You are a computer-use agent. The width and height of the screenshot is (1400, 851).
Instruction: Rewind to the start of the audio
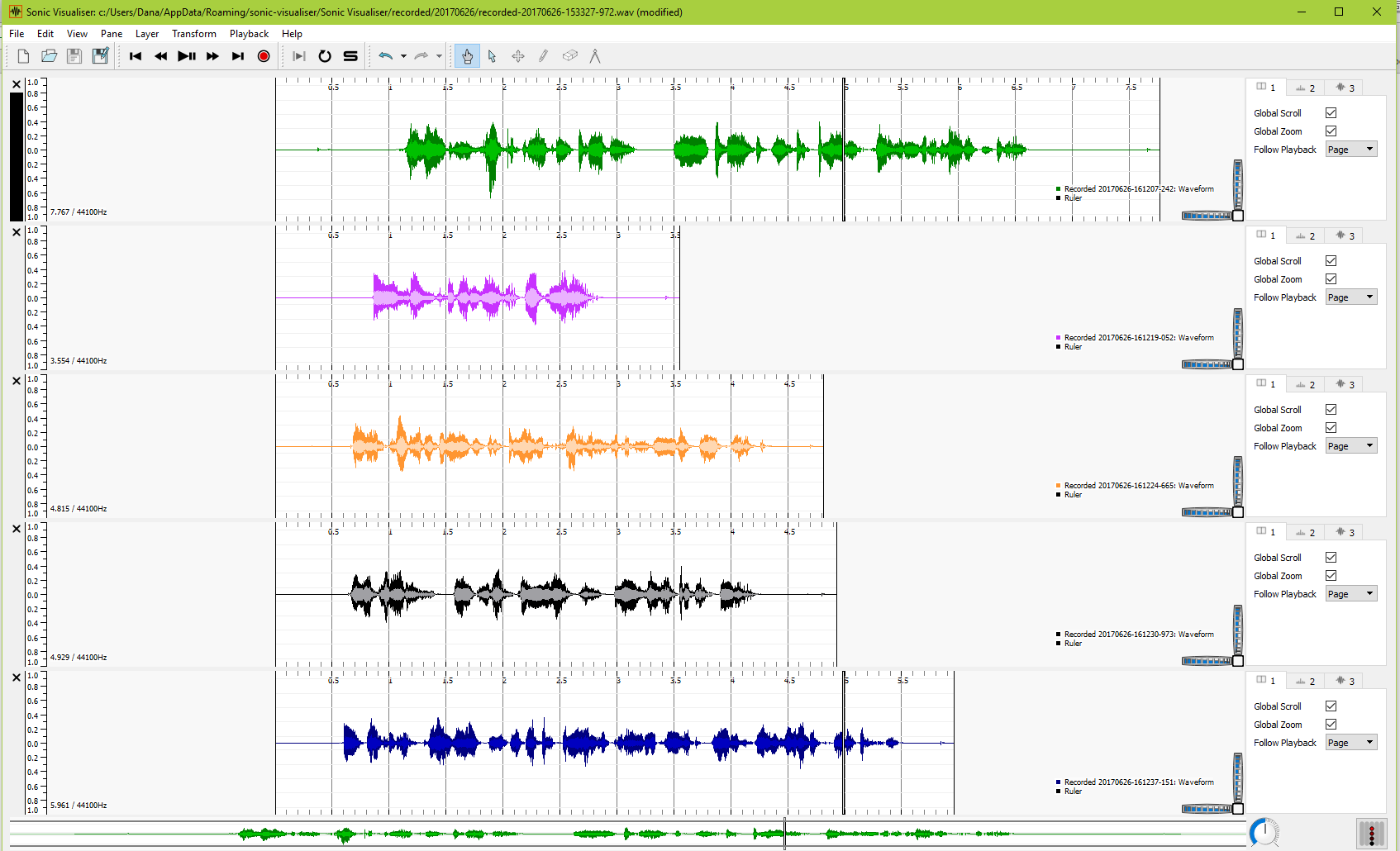(136, 56)
